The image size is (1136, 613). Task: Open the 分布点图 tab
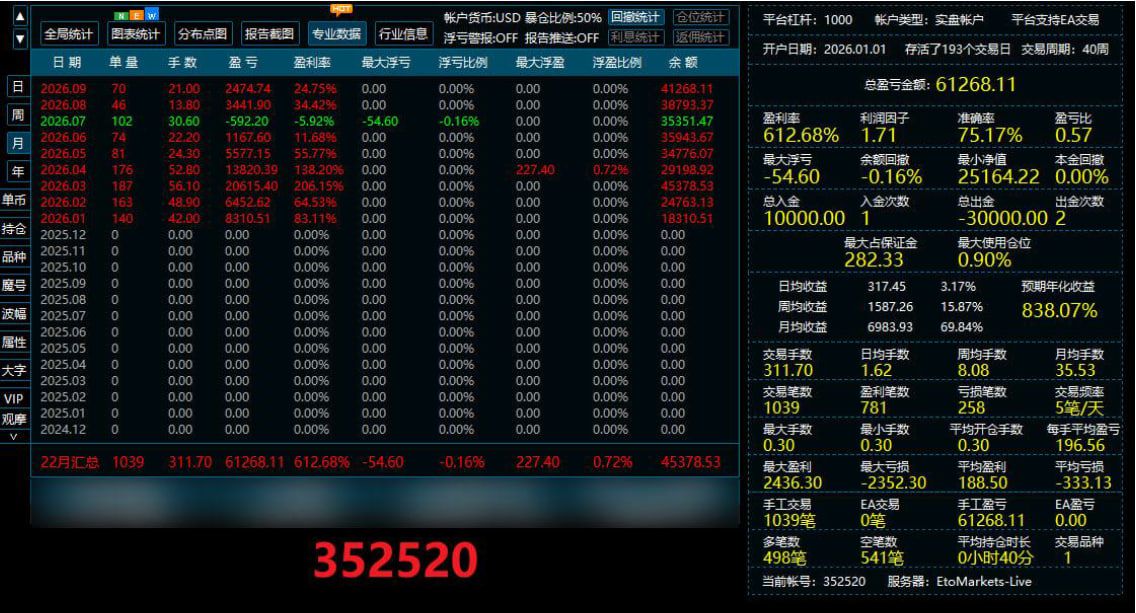tap(202, 33)
